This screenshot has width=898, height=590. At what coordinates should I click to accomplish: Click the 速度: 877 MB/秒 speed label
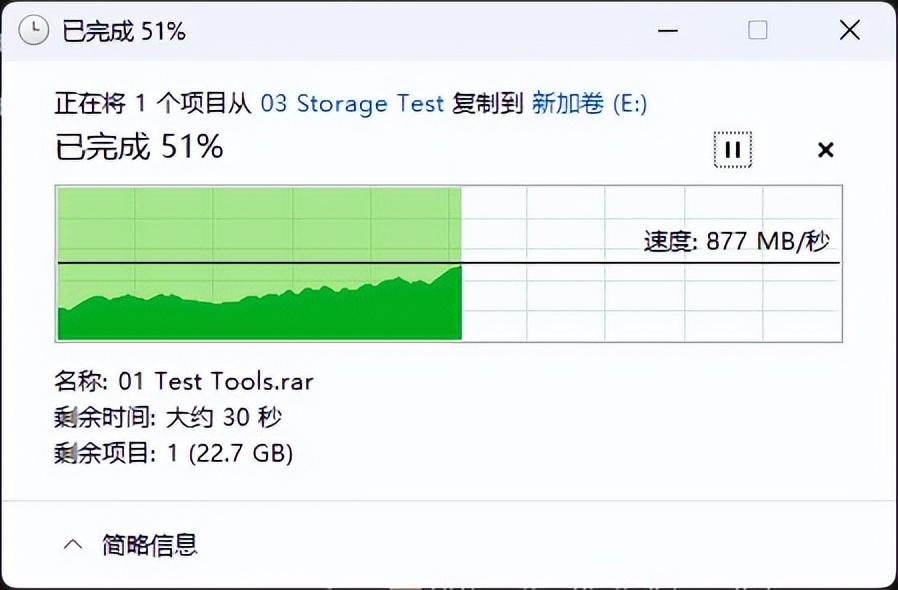(x=737, y=241)
